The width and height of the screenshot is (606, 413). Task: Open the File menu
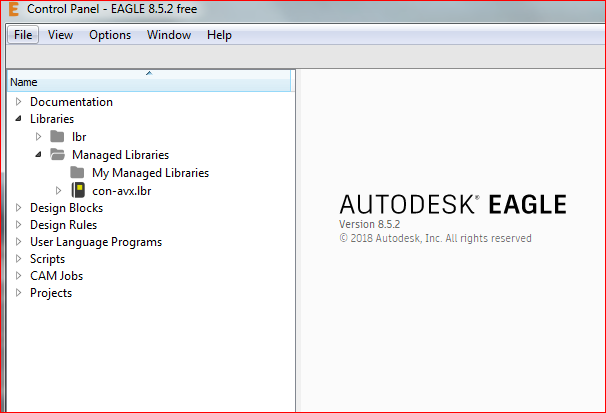tap(23, 35)
